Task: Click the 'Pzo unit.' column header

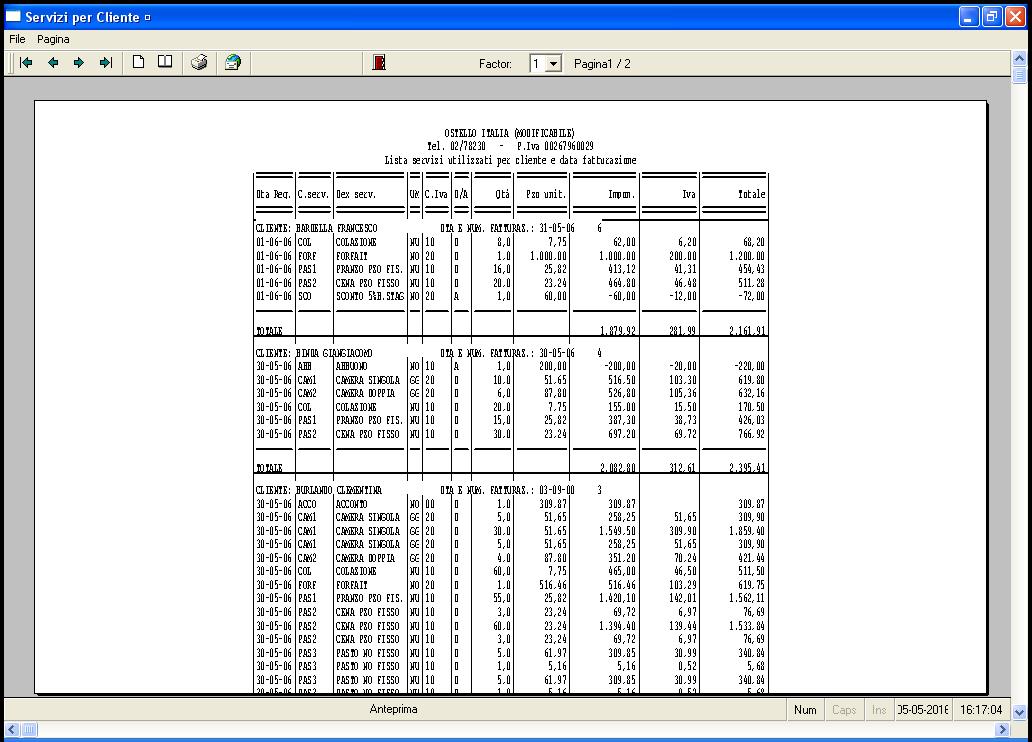Action: 546,194
